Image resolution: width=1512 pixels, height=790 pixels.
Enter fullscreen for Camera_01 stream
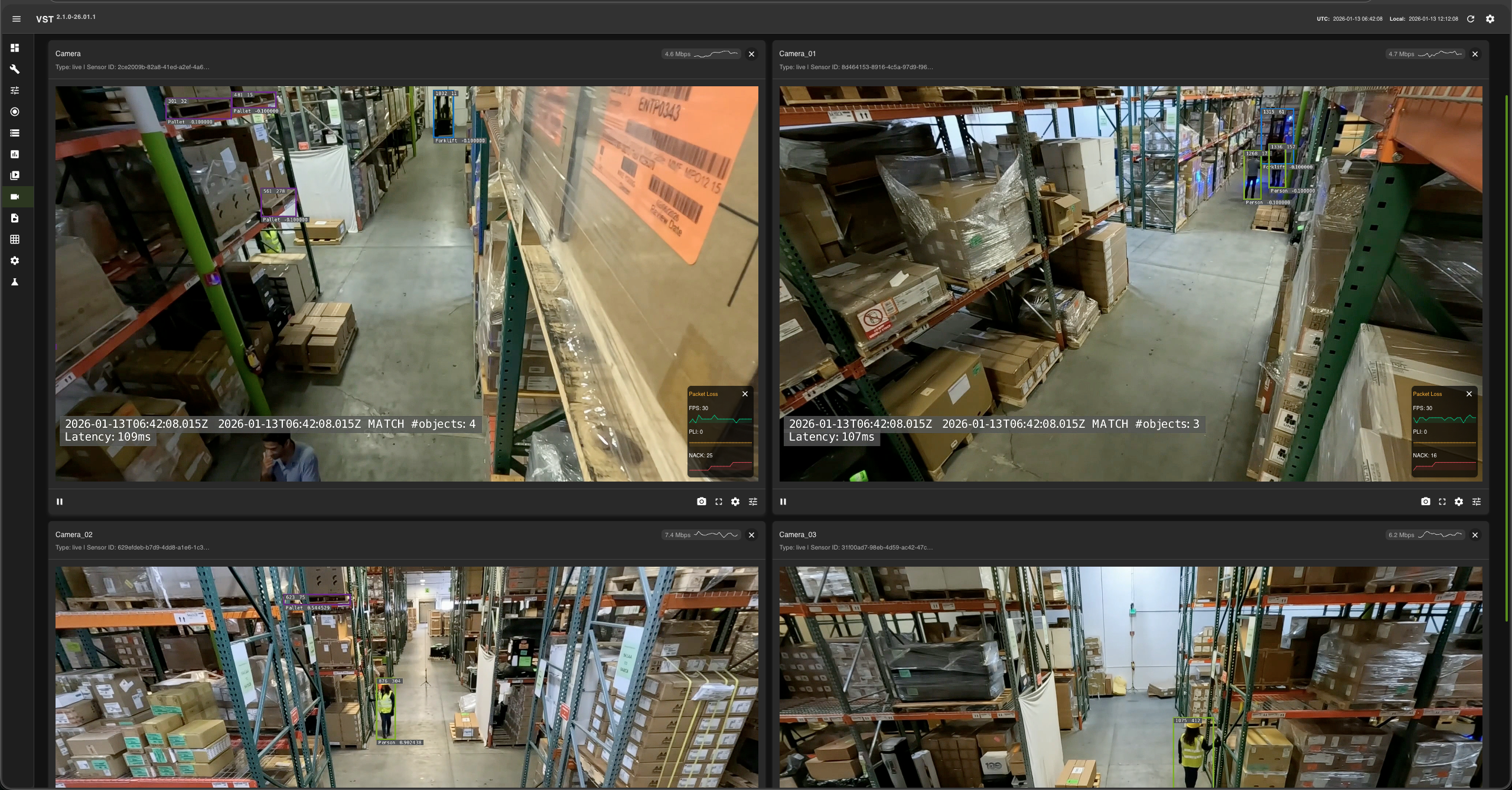click(1442, 502)
